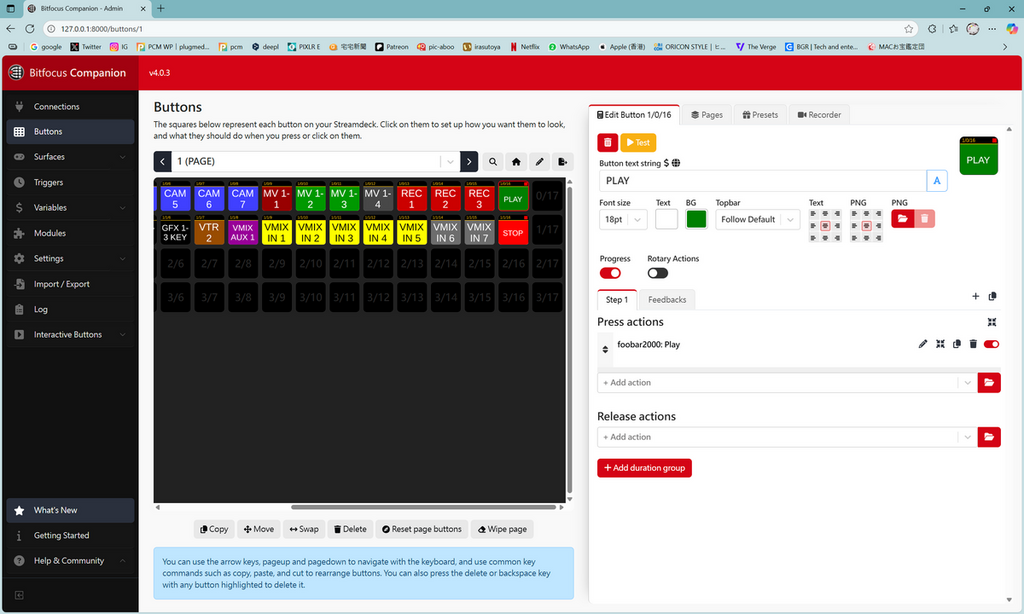Go to previous page arrow

[163, 161]
